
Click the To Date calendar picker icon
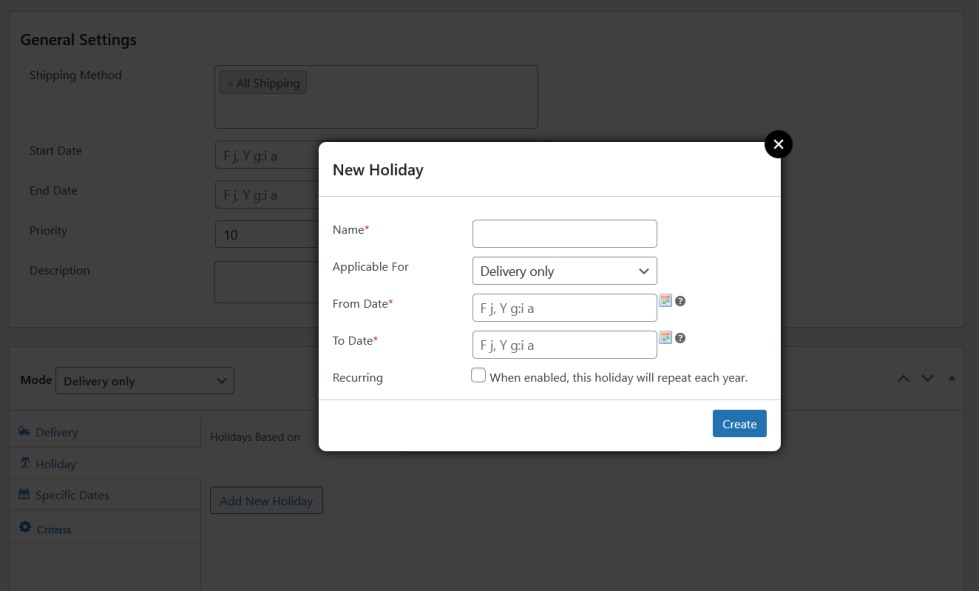point(666,338)
